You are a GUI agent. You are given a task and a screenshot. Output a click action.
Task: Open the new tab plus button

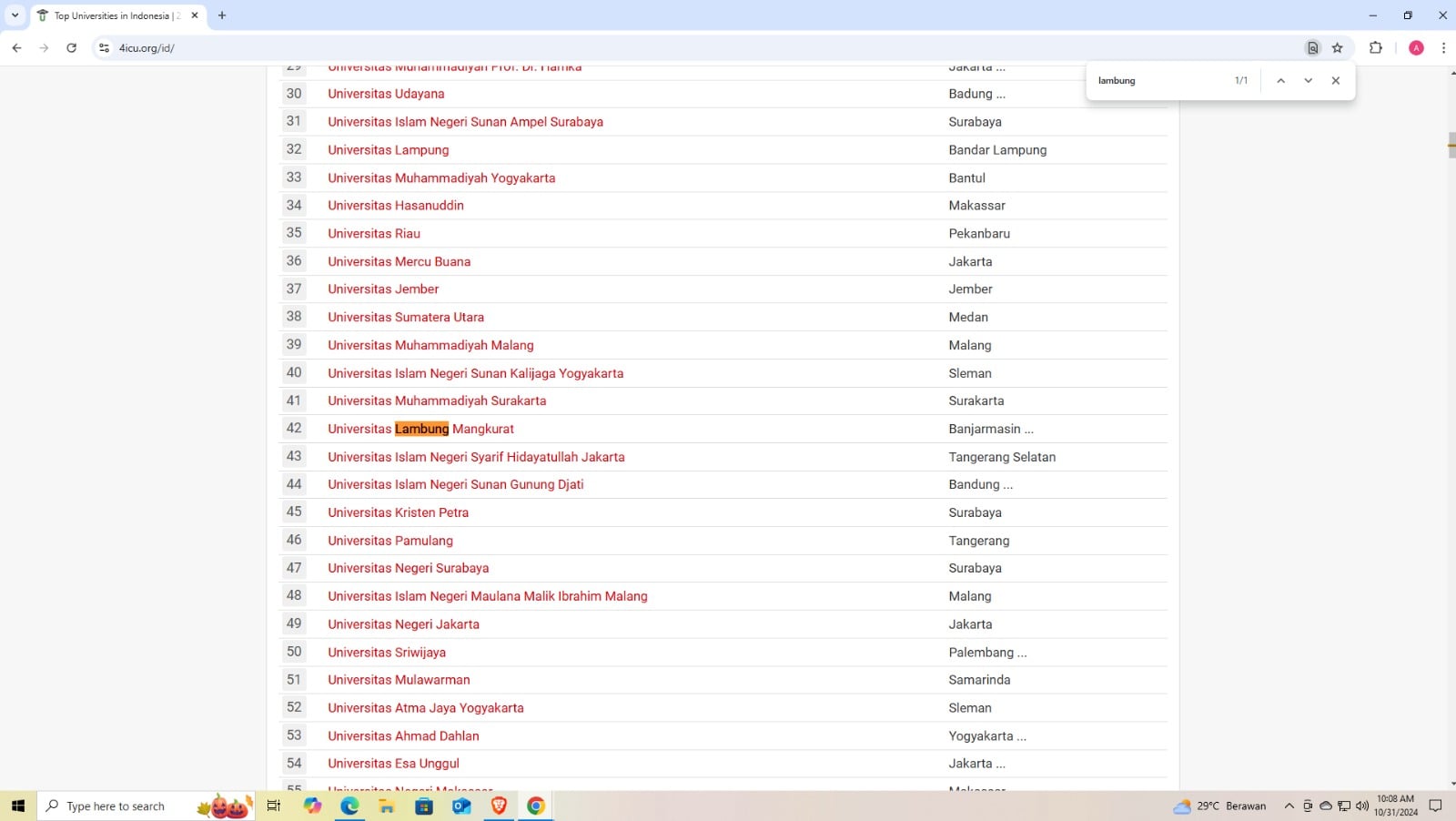(222, 15)
